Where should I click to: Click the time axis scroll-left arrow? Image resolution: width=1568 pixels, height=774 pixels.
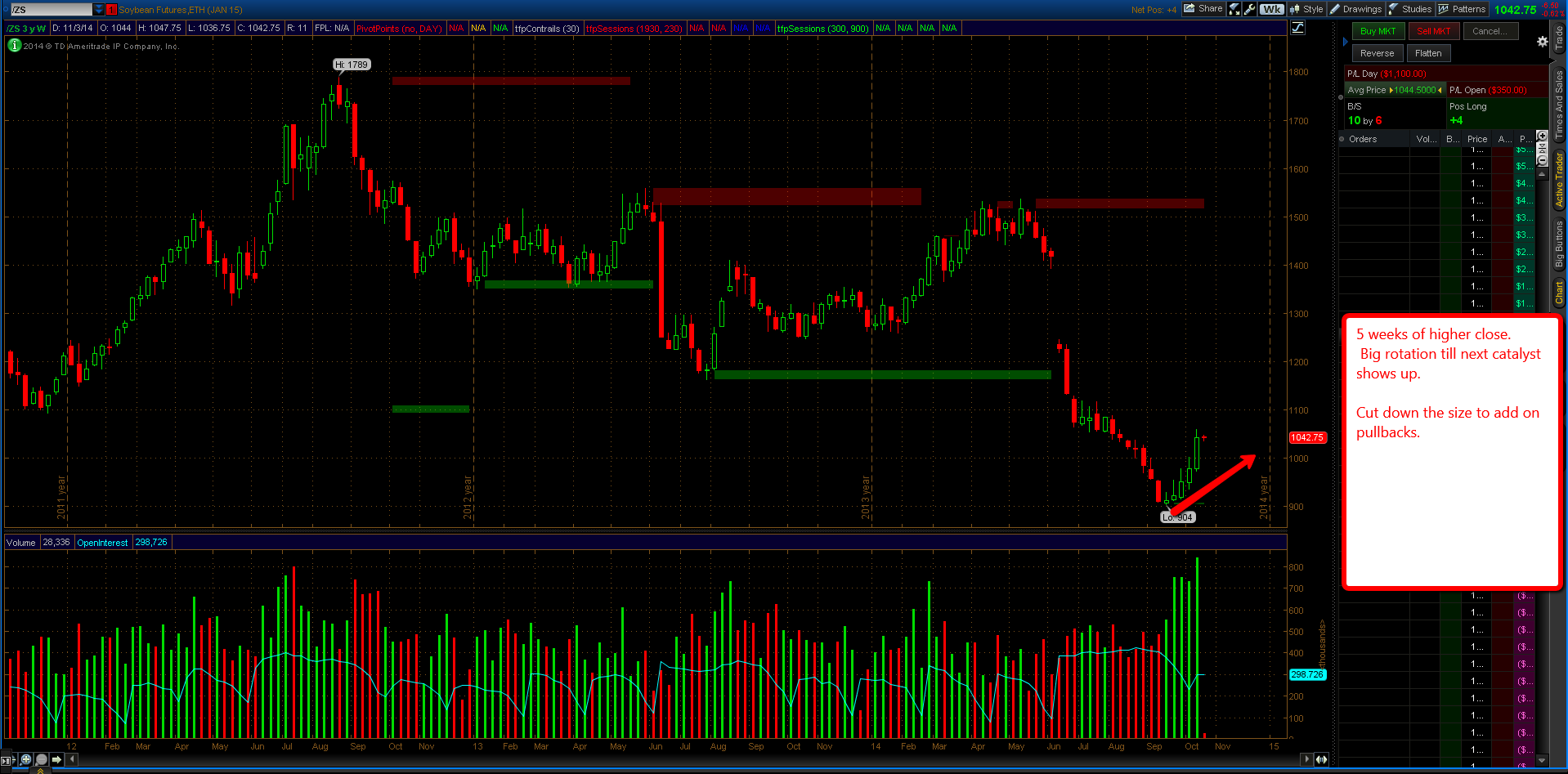click(x=72, y=759)
